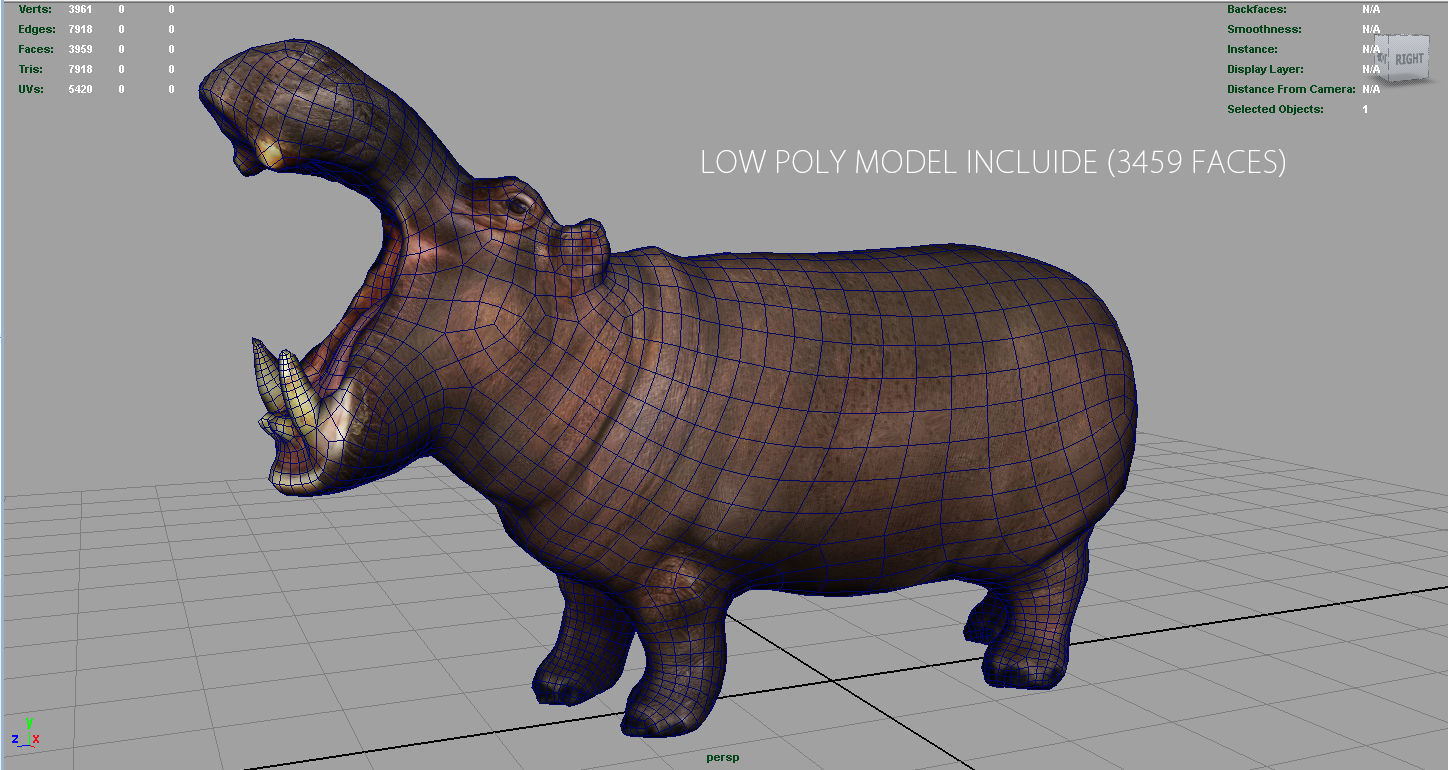Click the Selected Objects HUD label
This screenshot has width=1448, height=770.
(x=1275, y=109)
